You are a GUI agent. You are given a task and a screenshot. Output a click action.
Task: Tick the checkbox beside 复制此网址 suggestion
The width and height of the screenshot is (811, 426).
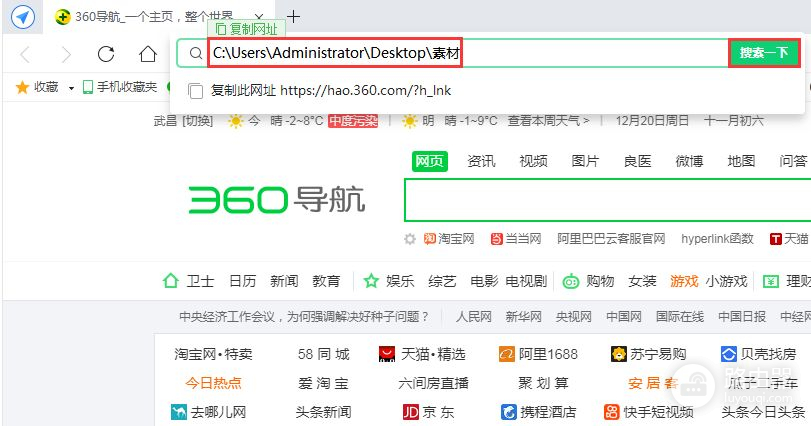click(x=196, y=91)
